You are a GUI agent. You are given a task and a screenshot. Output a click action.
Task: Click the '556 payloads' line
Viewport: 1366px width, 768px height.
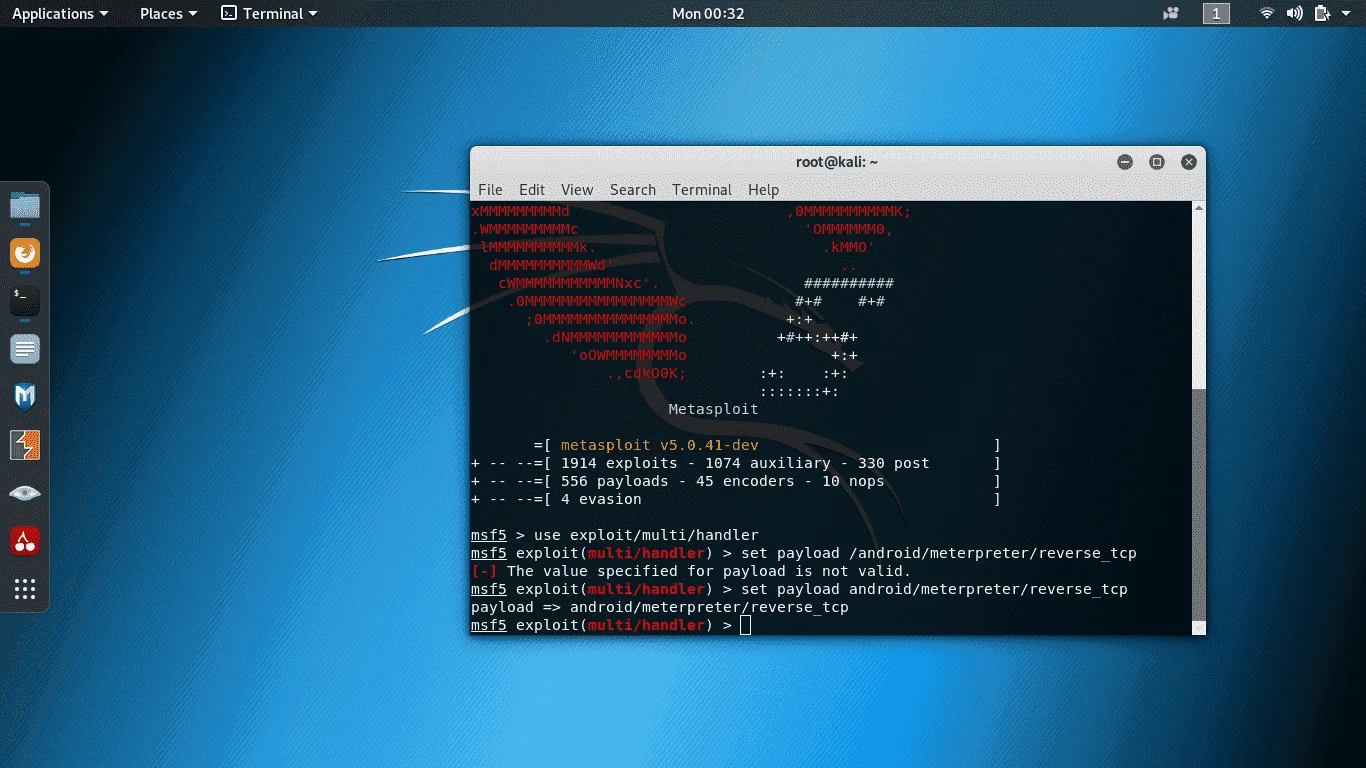(736, 481)
